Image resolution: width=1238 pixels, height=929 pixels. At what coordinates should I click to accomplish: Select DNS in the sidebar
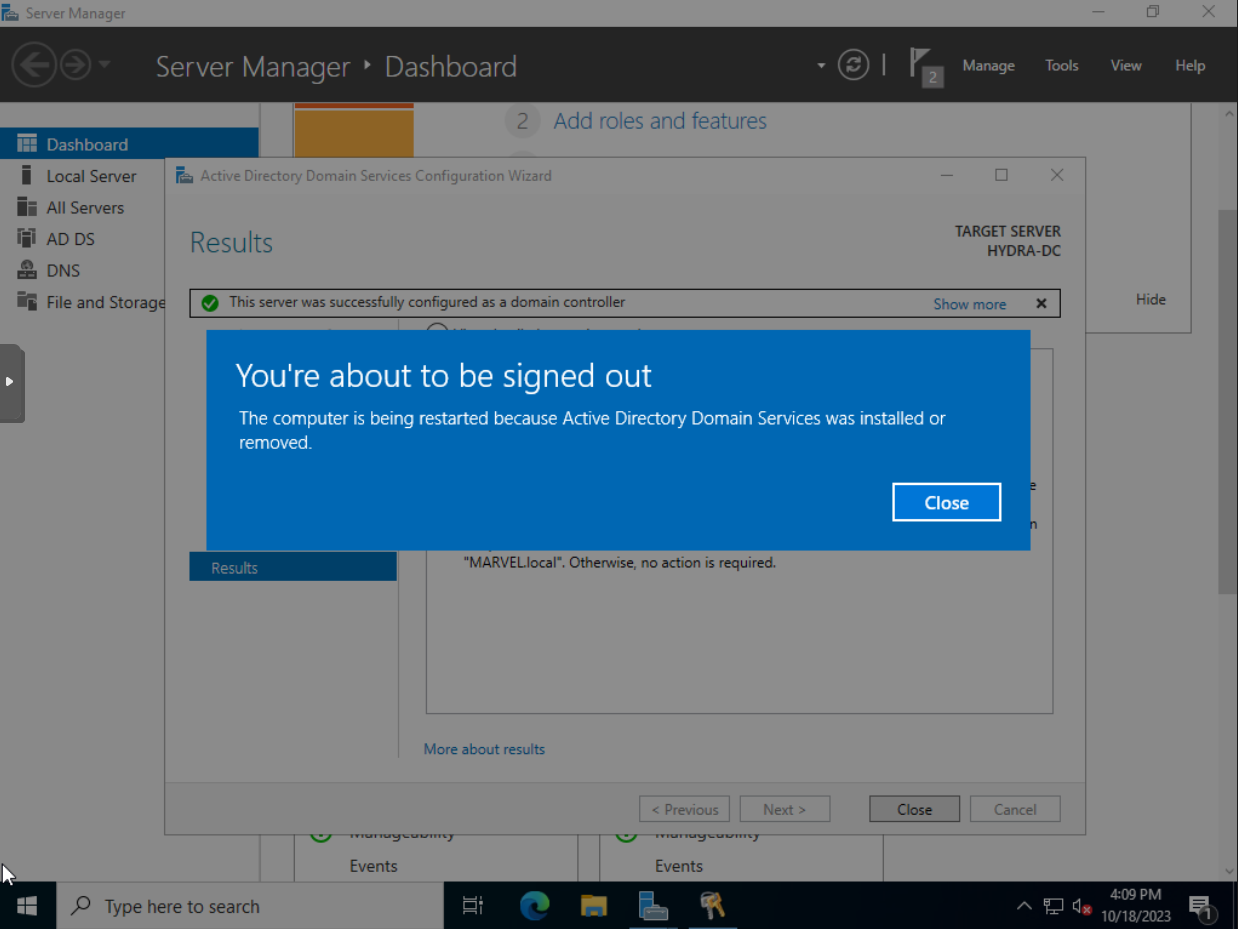pyautogui.click(x=63, y=271)
